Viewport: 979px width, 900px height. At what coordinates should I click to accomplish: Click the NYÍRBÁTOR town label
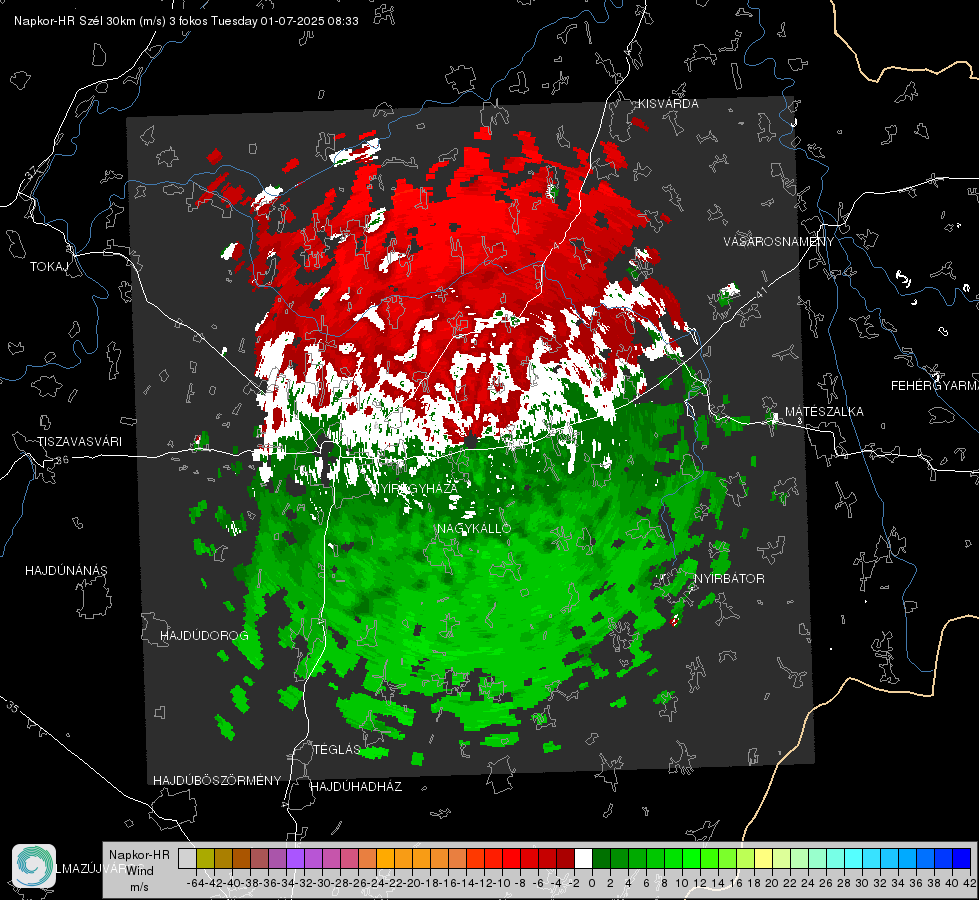[729, 579]
